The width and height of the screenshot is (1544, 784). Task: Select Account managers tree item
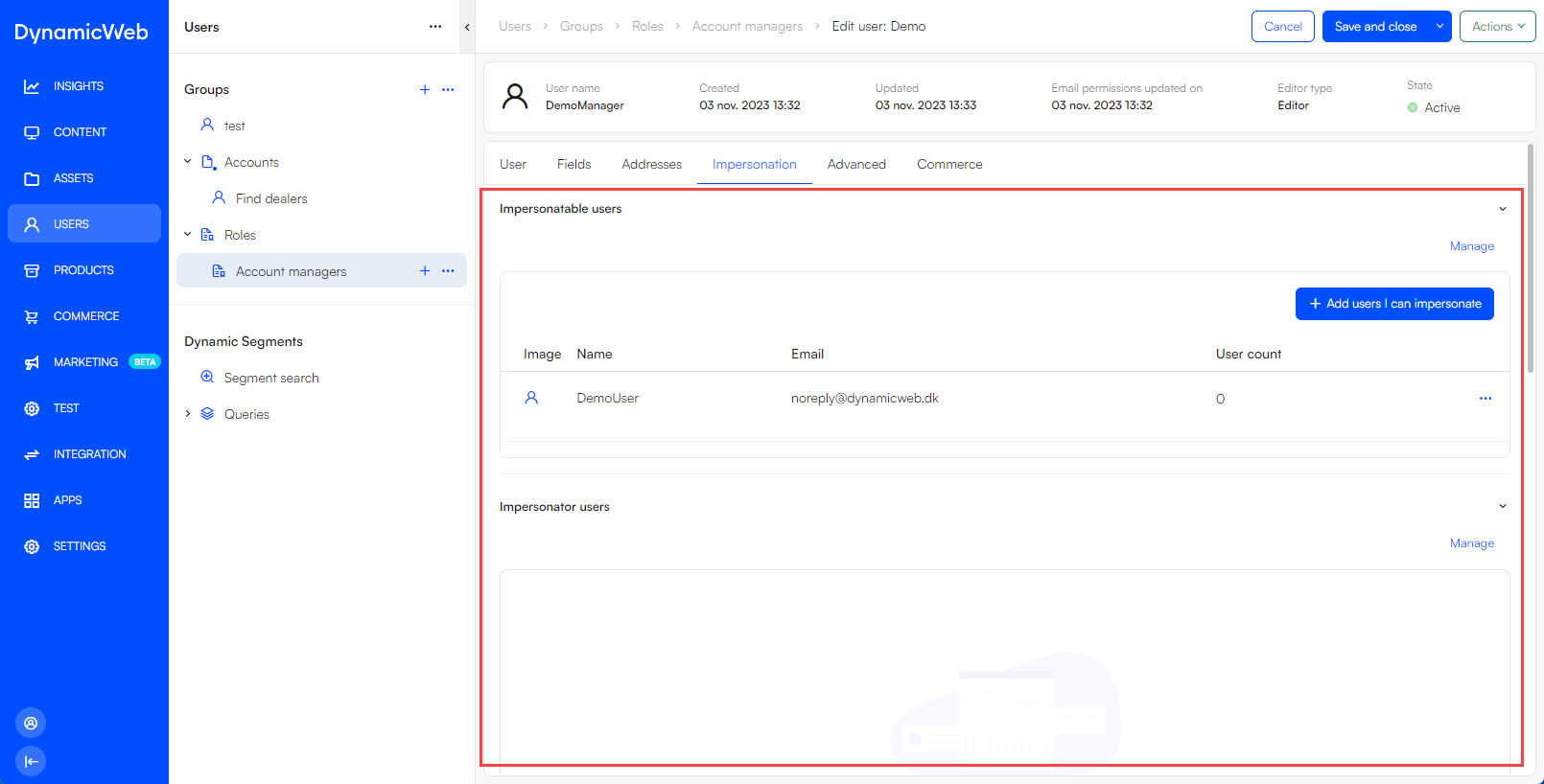click(292, 271)
